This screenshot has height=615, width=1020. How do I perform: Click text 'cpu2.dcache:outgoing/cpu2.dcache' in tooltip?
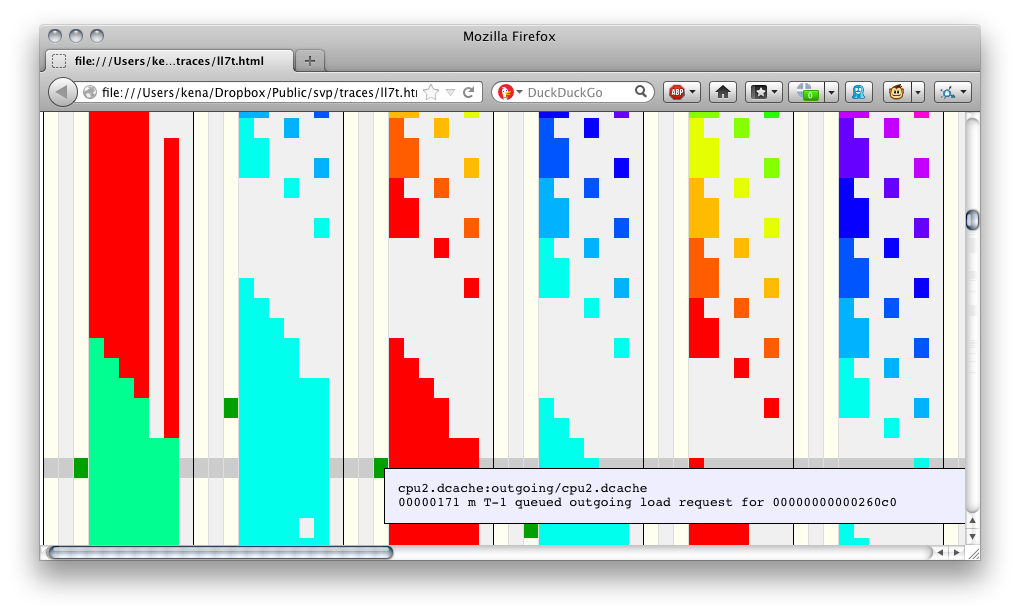click(522, 488)
